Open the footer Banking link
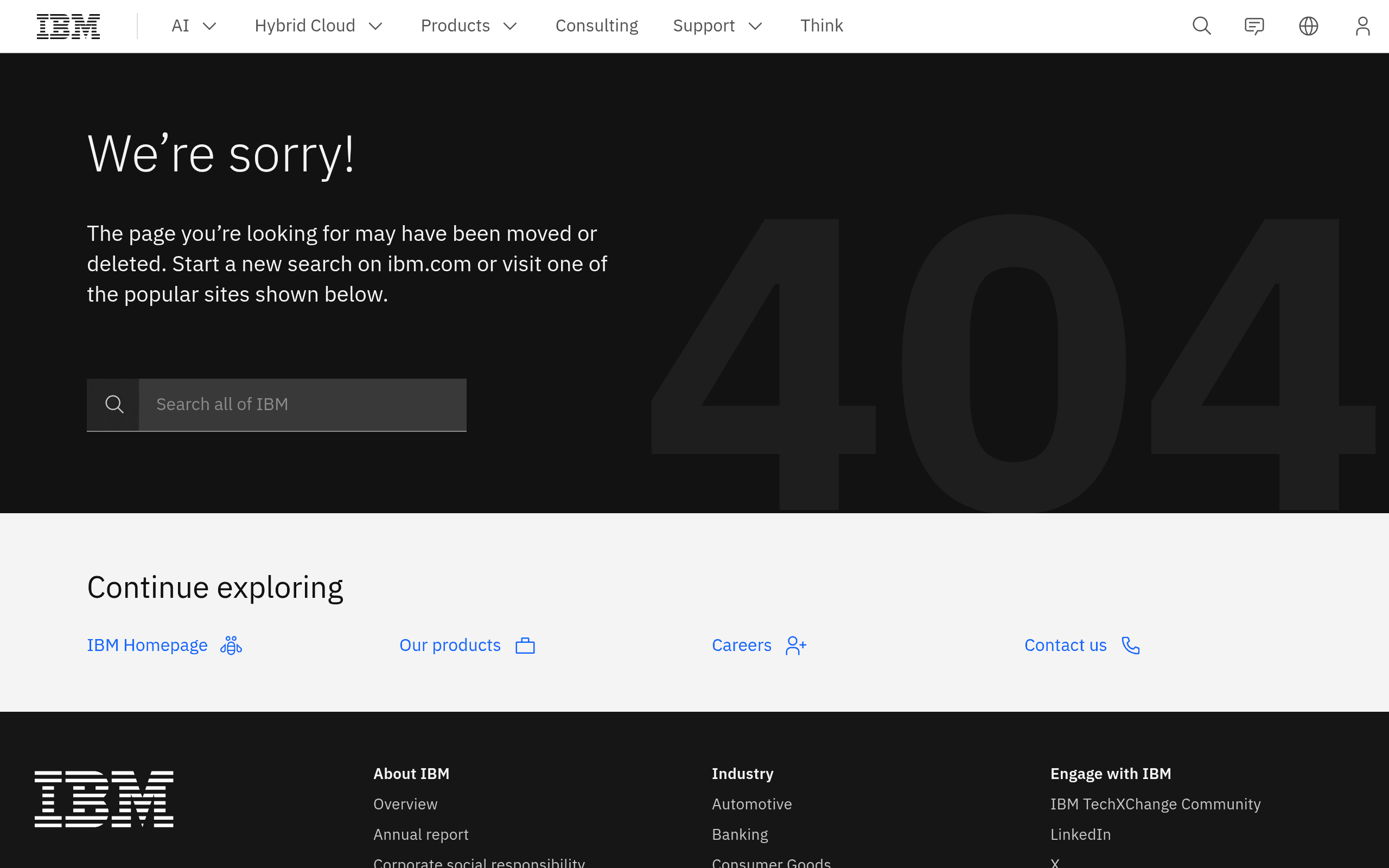Screen dimensions: 1389x868 pos(740,834)
